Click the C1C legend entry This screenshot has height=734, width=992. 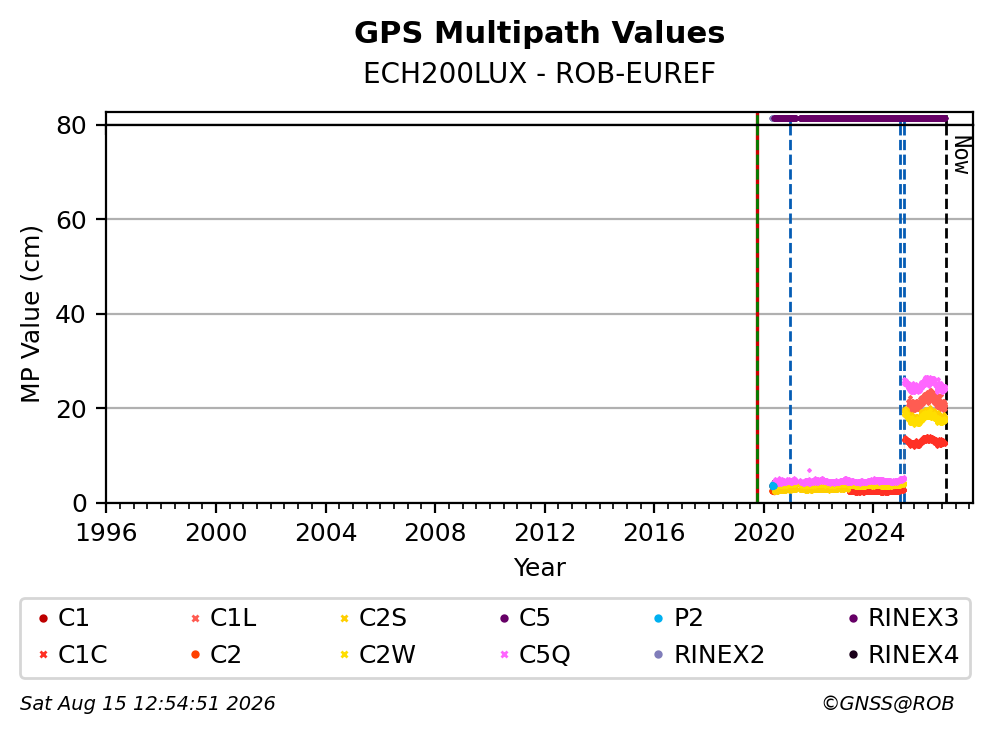point(73,654)
